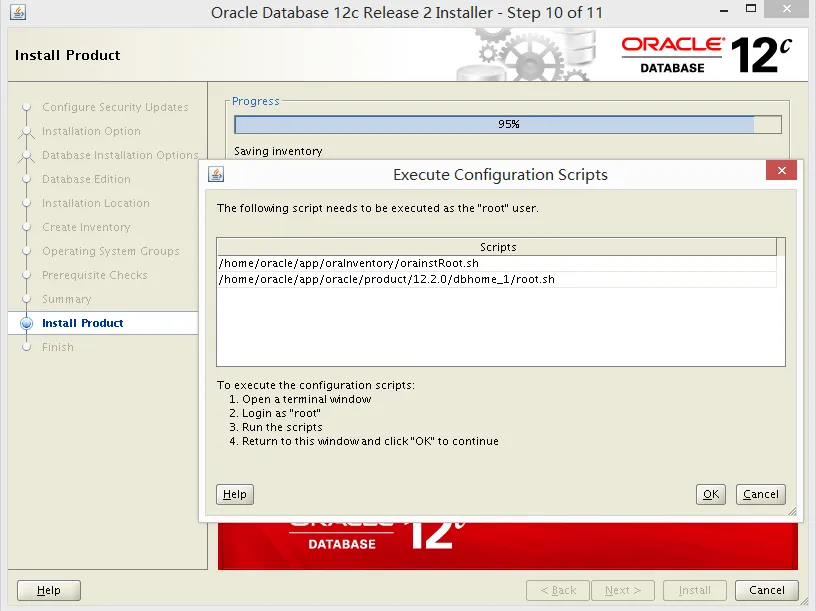Select the Finish step
The image size is (816, 611).
(58, 347)
